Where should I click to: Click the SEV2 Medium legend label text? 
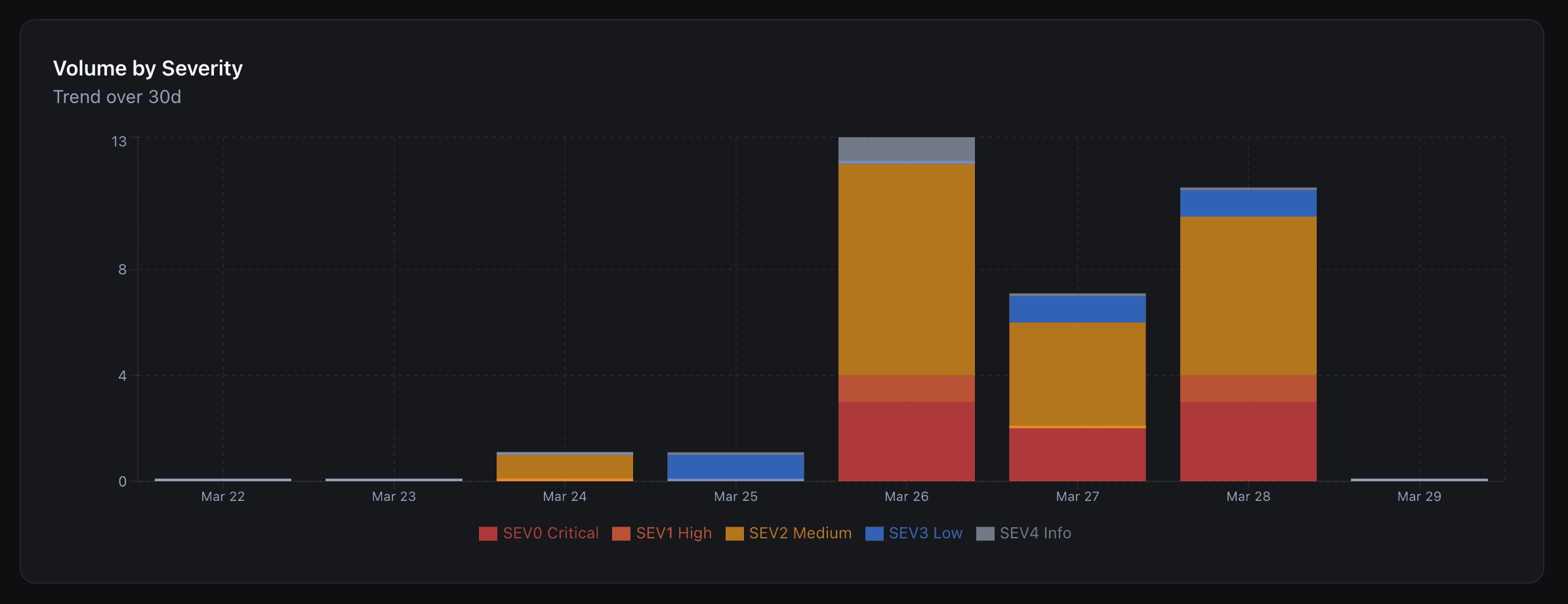[x=800, y=533]
